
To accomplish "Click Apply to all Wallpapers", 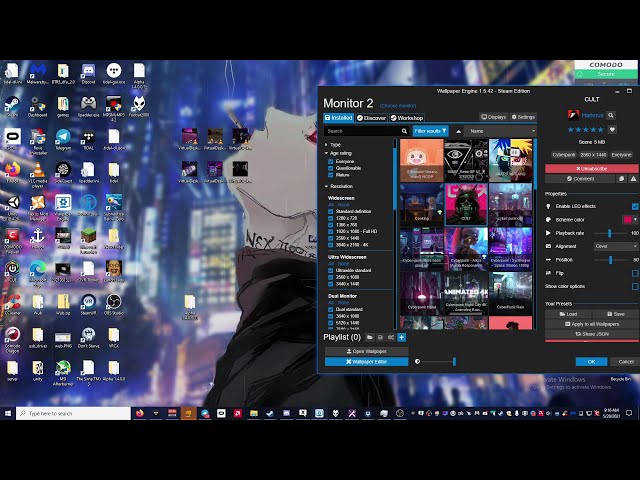I will pos(591,324).
